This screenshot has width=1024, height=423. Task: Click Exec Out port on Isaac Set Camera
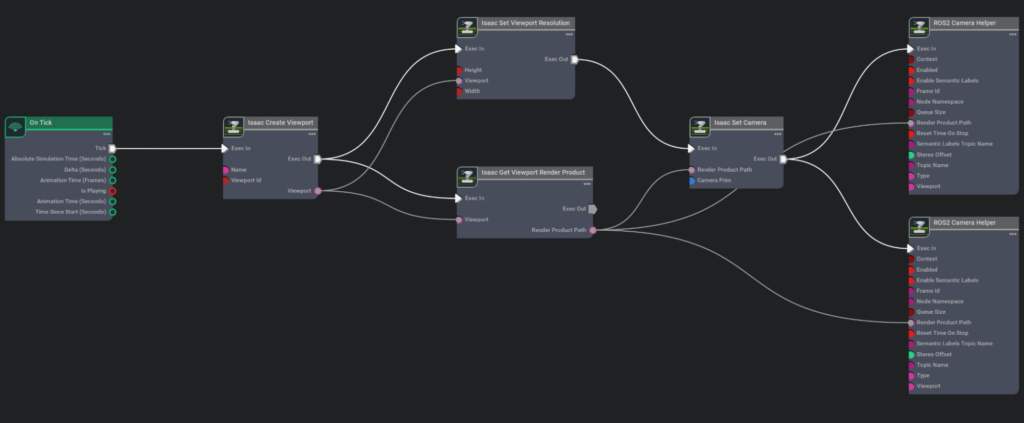click(783, 159)
